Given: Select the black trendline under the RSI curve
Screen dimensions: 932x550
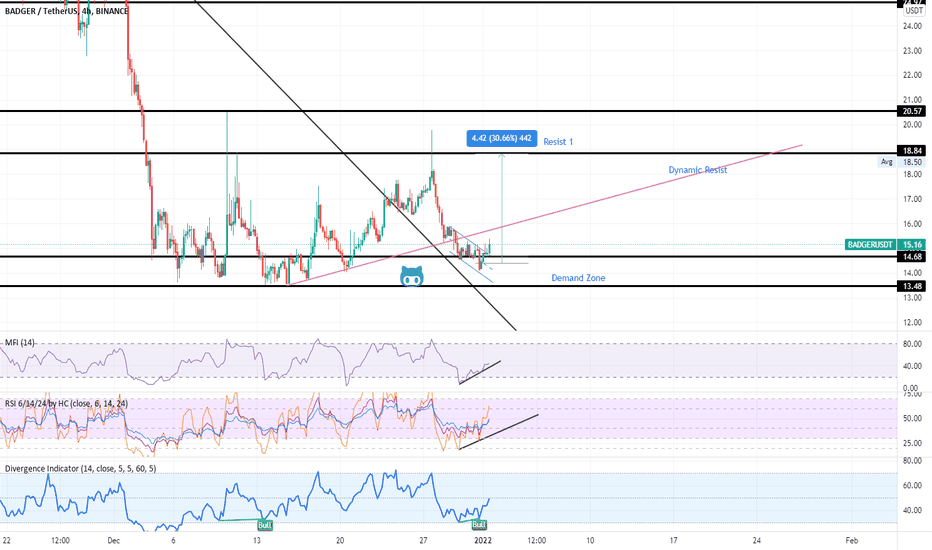Looking at the screenshot, I should click(499, 432).
